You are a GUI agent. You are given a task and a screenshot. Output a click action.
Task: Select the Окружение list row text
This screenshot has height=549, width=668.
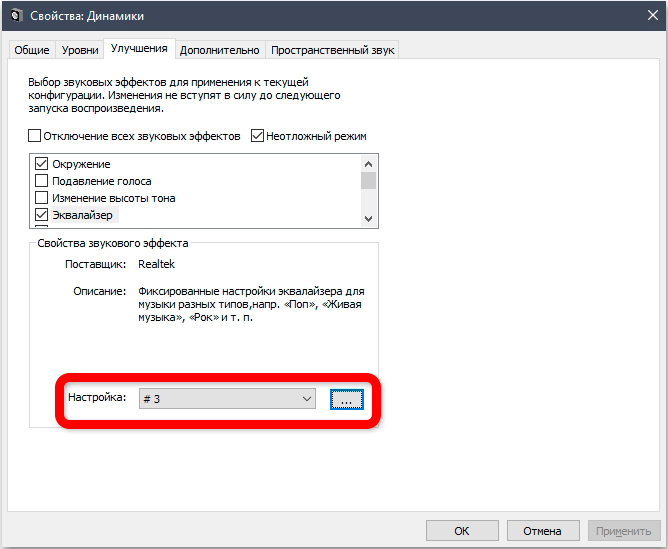[x=81, y=164]
